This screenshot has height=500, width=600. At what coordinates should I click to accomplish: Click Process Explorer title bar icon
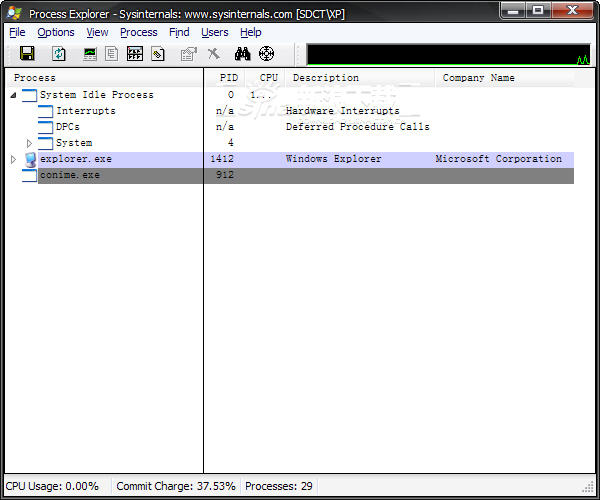(14, 13)
